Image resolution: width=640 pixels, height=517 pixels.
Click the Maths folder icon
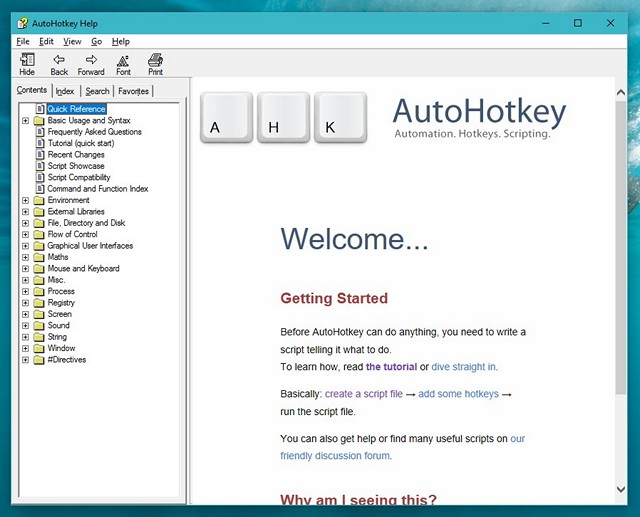coord(39,257)
